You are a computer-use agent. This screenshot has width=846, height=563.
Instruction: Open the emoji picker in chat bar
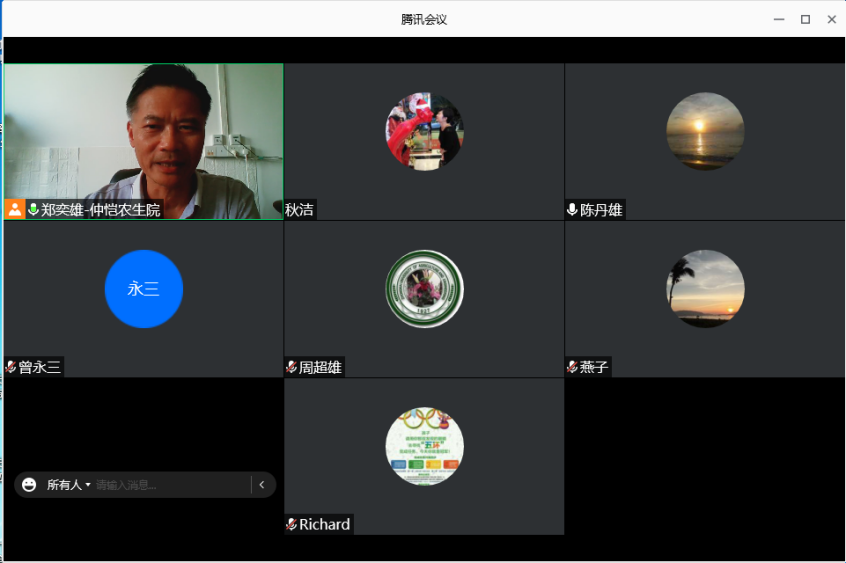pos(29,485)
